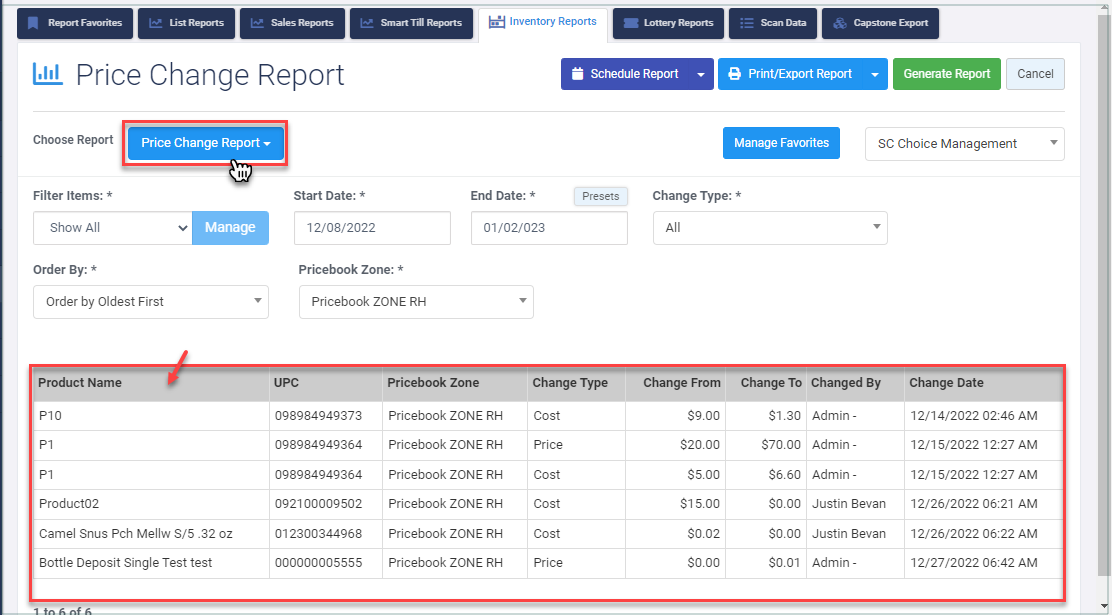Click UPC 000000005555 cell
The image size is (1112, 615).
(x=326, y=563)
